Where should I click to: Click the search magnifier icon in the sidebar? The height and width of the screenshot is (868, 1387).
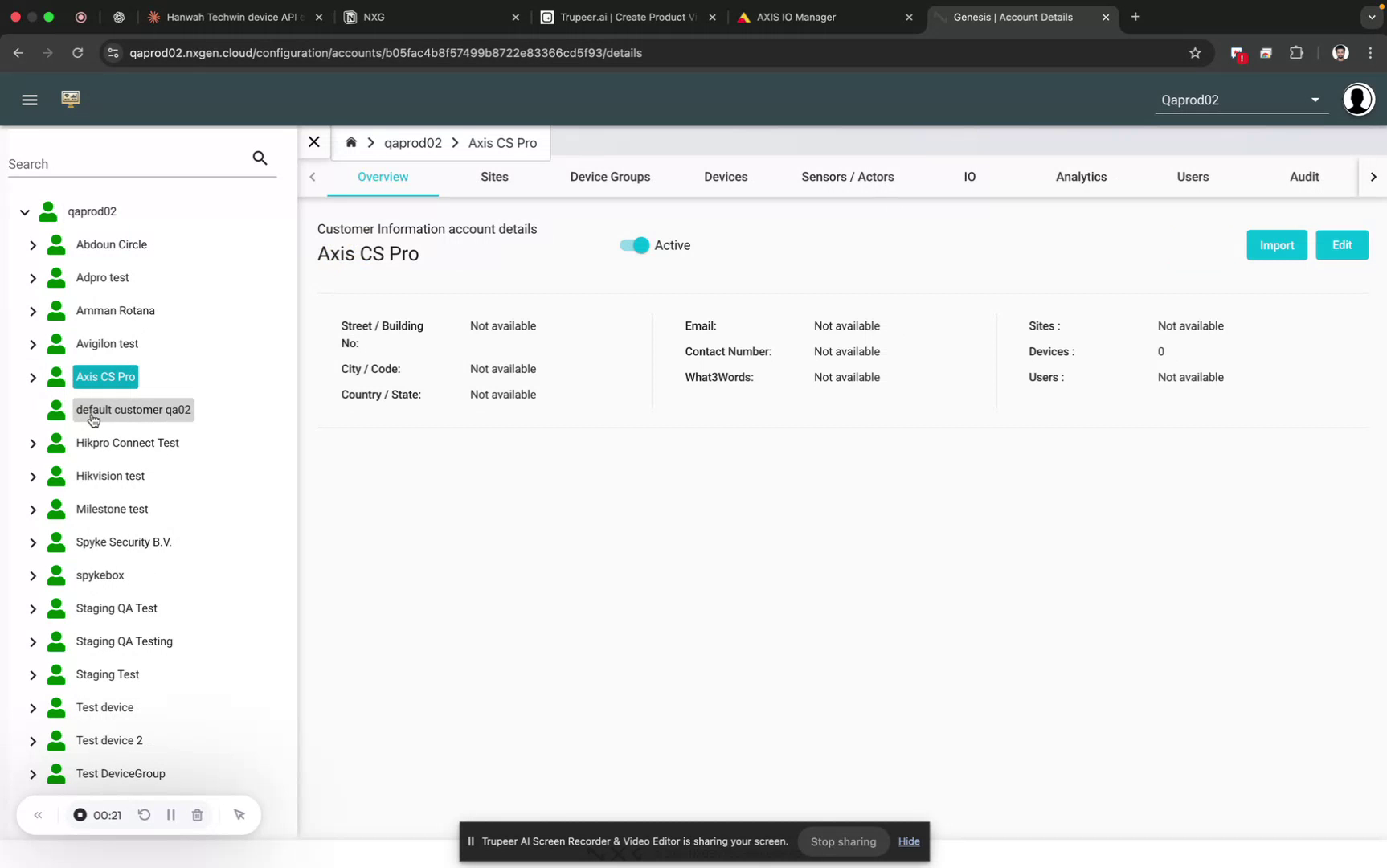[x=260, y=158]
